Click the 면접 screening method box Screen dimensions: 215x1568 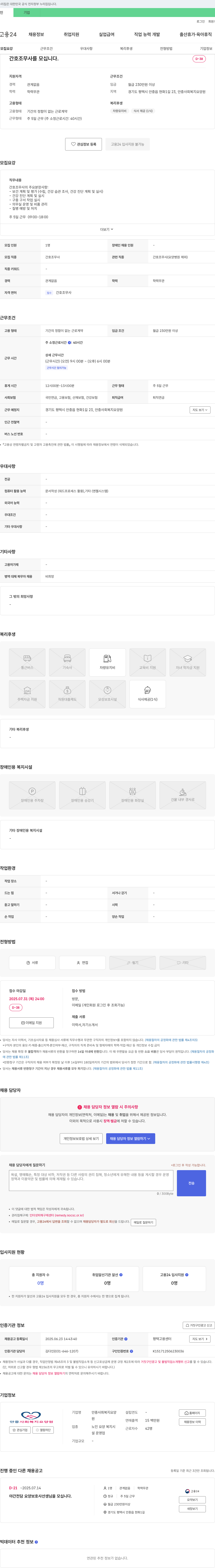pyautogui.click(x=82, y=963)
